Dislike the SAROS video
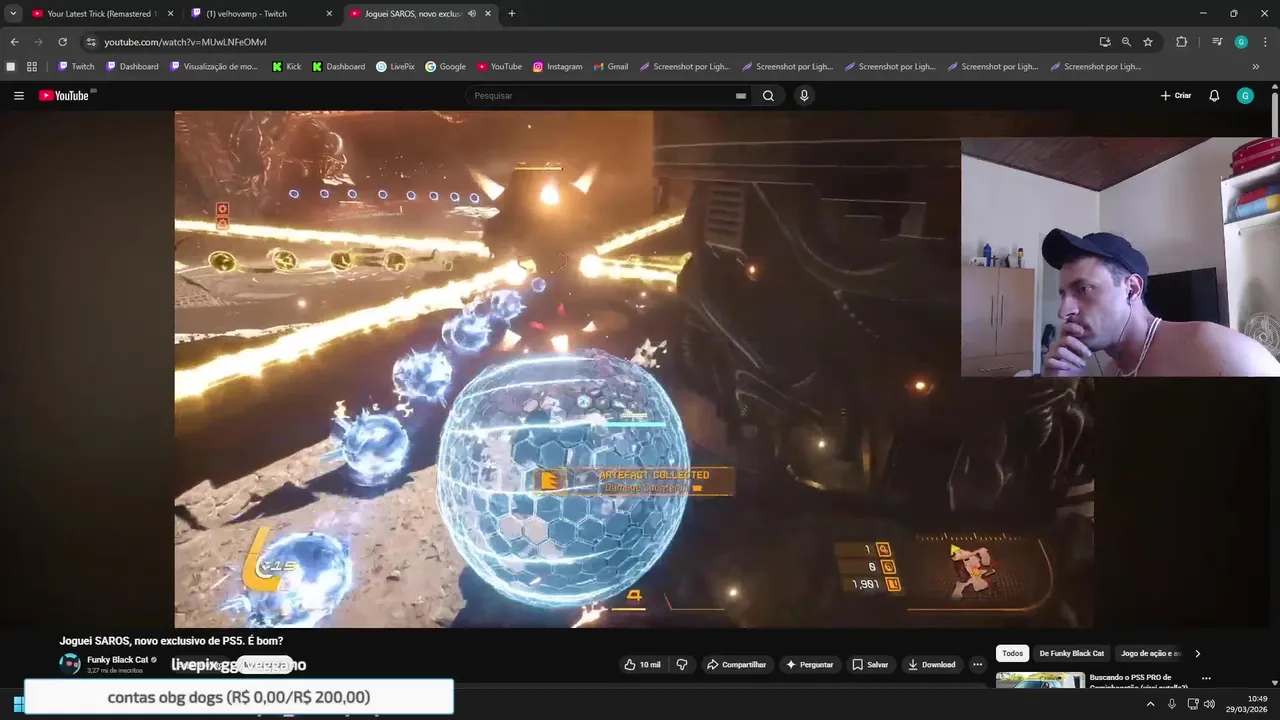Screen dimensions: 1280x720 pyautogui.click(x=682, y=665)
